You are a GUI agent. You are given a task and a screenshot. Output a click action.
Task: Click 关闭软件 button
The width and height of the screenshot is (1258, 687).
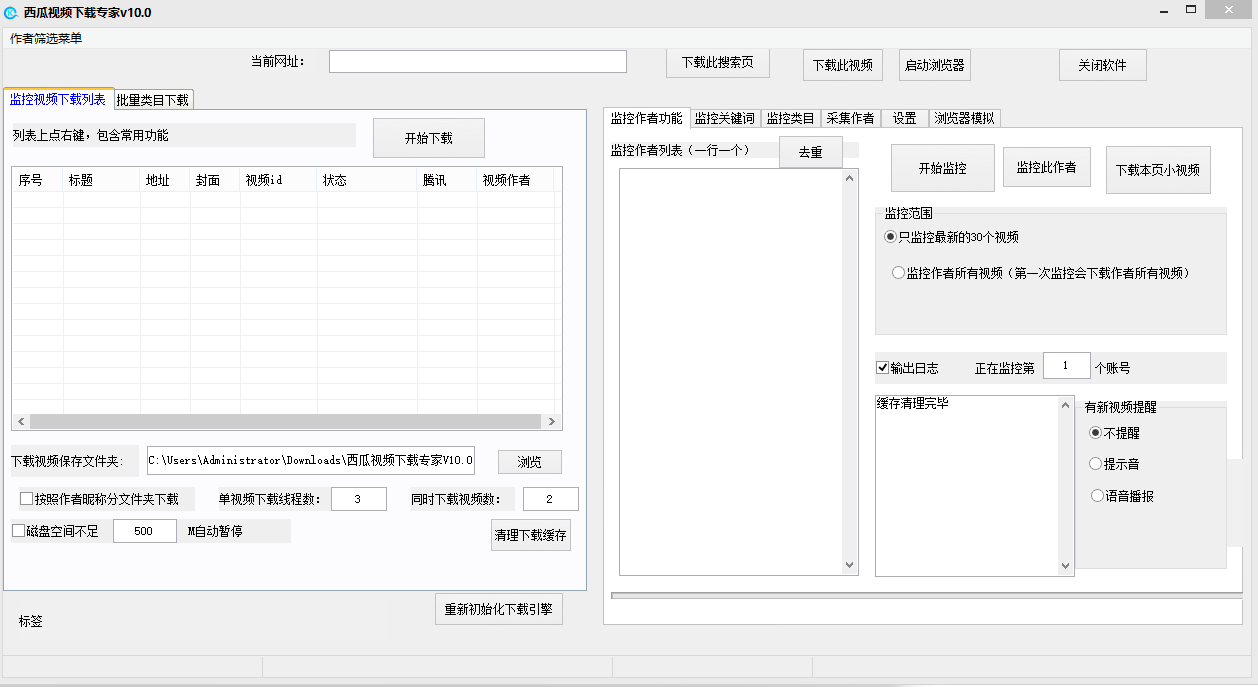tap(1102, 65)
